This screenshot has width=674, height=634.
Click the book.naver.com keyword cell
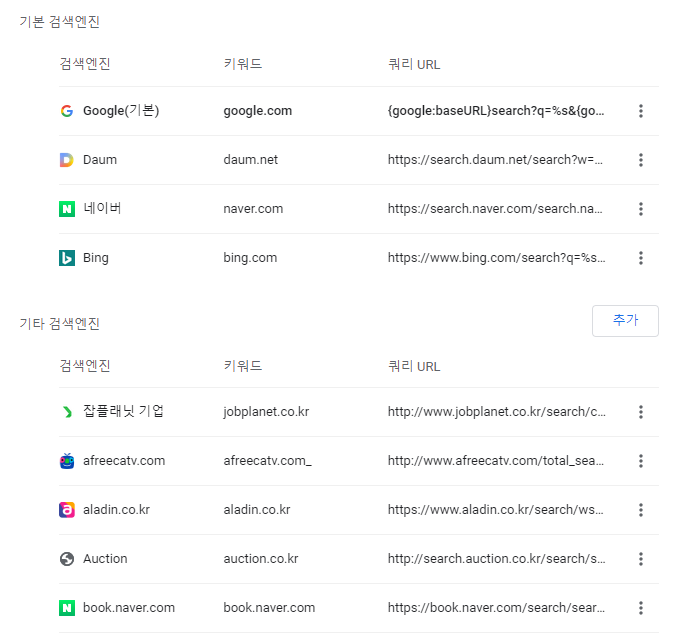(x=269, y=608)
